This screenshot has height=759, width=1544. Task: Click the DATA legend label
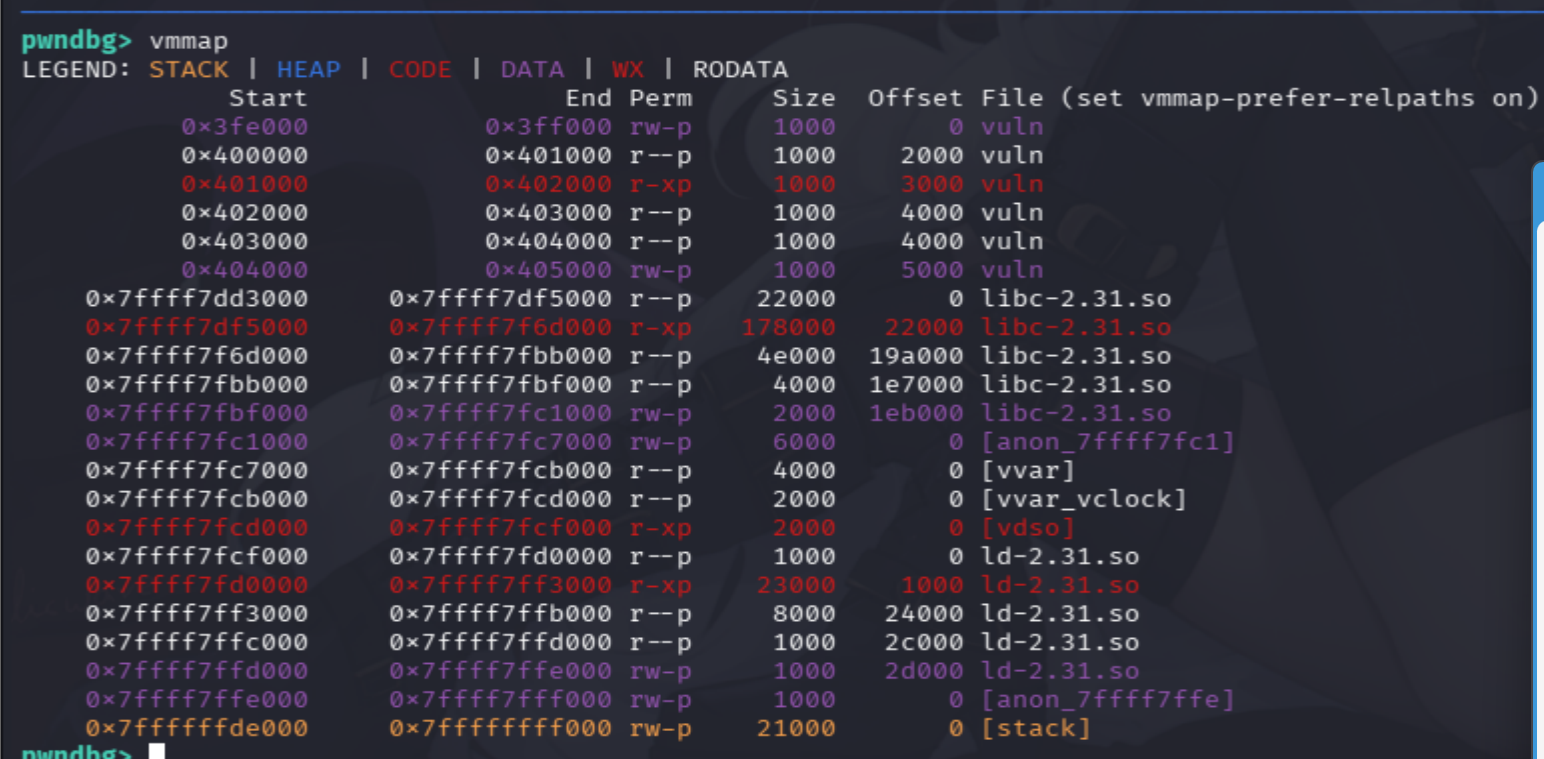[532, 69]
